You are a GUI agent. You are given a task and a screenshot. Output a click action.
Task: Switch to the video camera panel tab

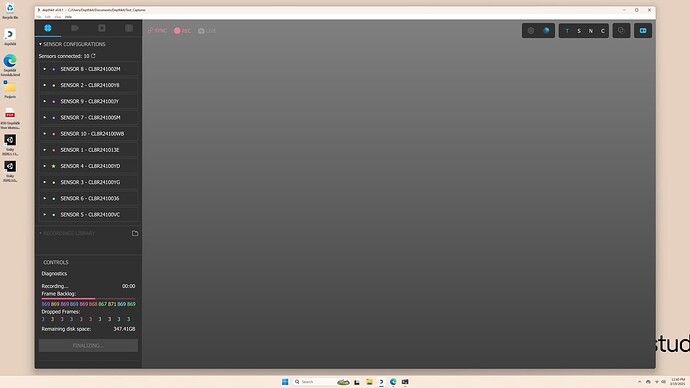pyautogui.click(x=75, y=28)
